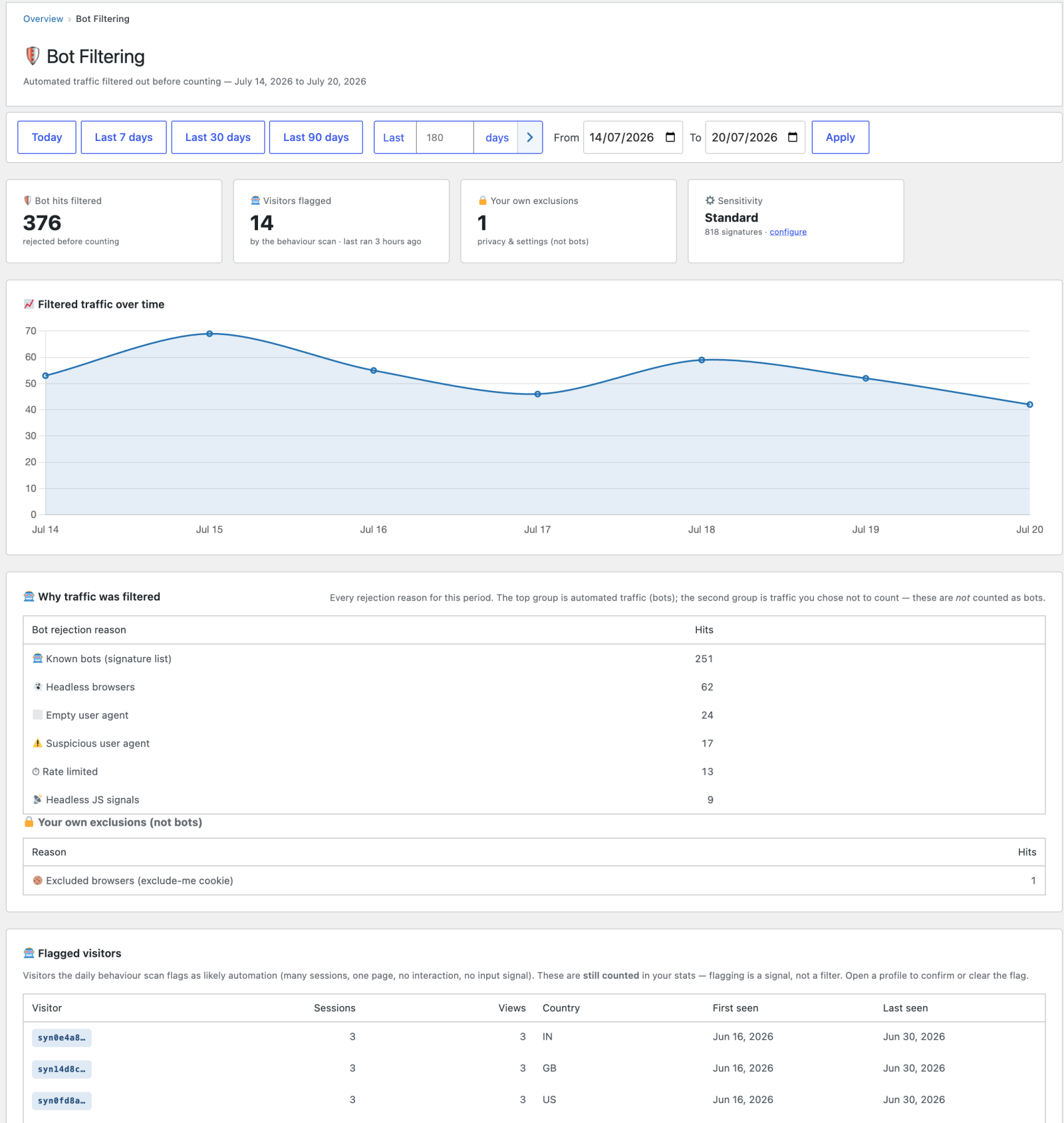Click the Sessions column header
The width and height of the screenshot is (1064, 1123).
(x=334, y=1008)
